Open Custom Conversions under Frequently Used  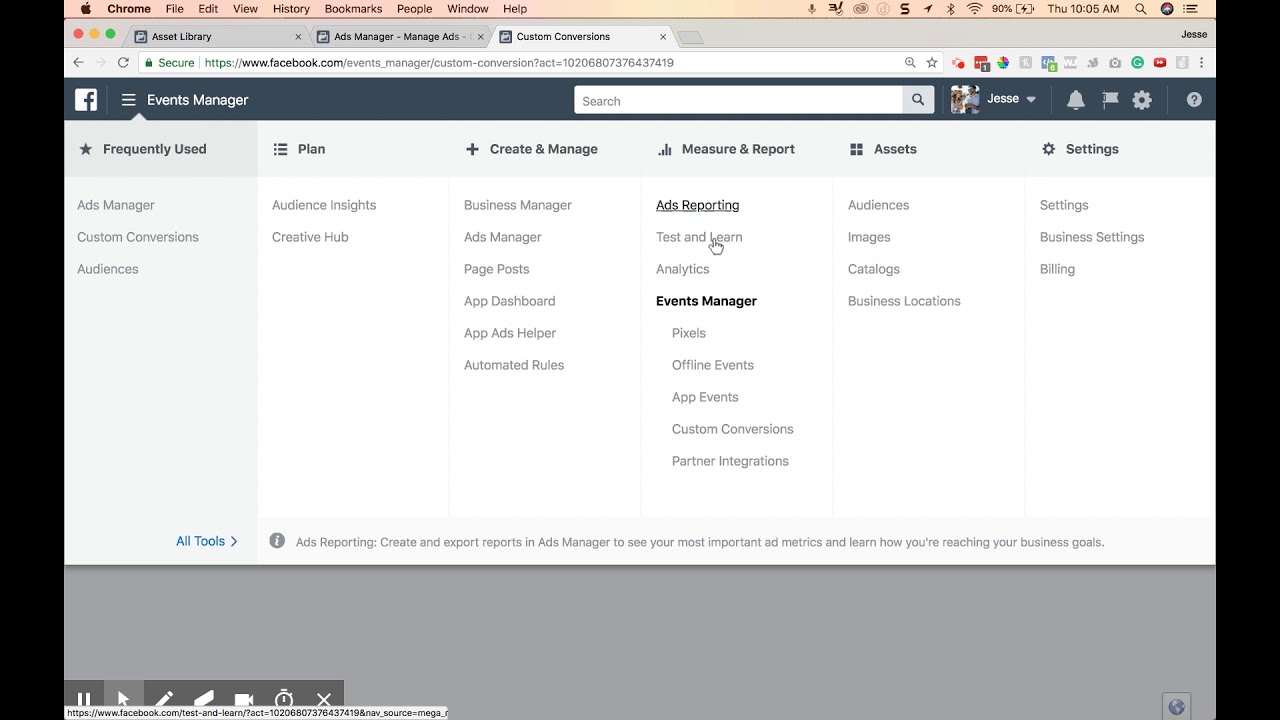pyautogui.click(x=138, y=237)
